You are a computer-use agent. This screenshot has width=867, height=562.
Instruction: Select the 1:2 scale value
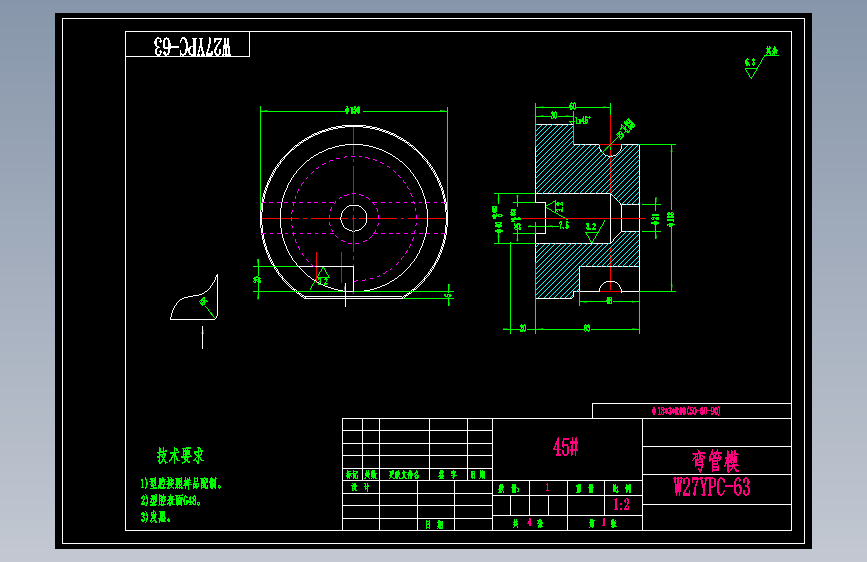pos(621,504)
